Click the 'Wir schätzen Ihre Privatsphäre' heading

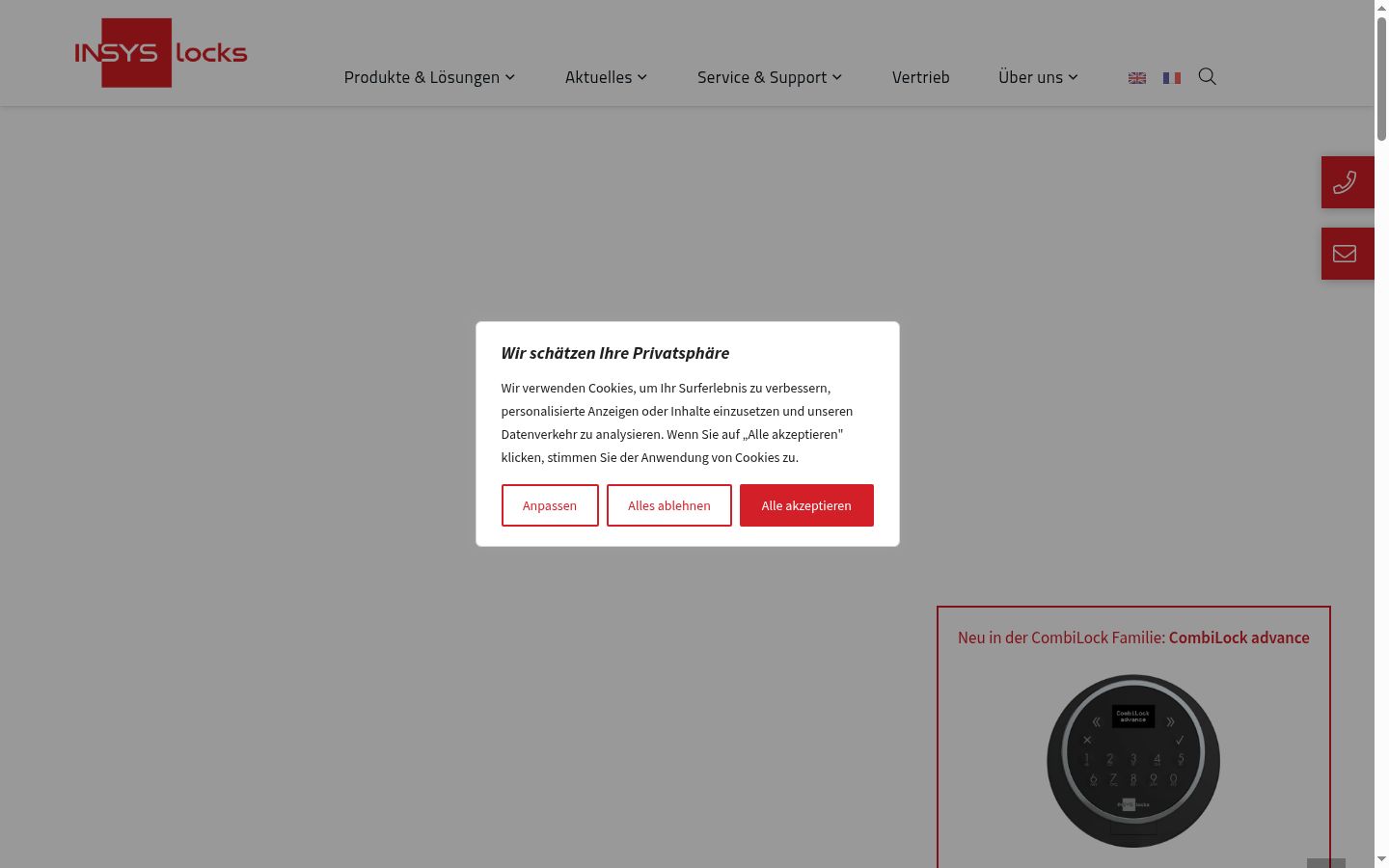tap(615, 353)
